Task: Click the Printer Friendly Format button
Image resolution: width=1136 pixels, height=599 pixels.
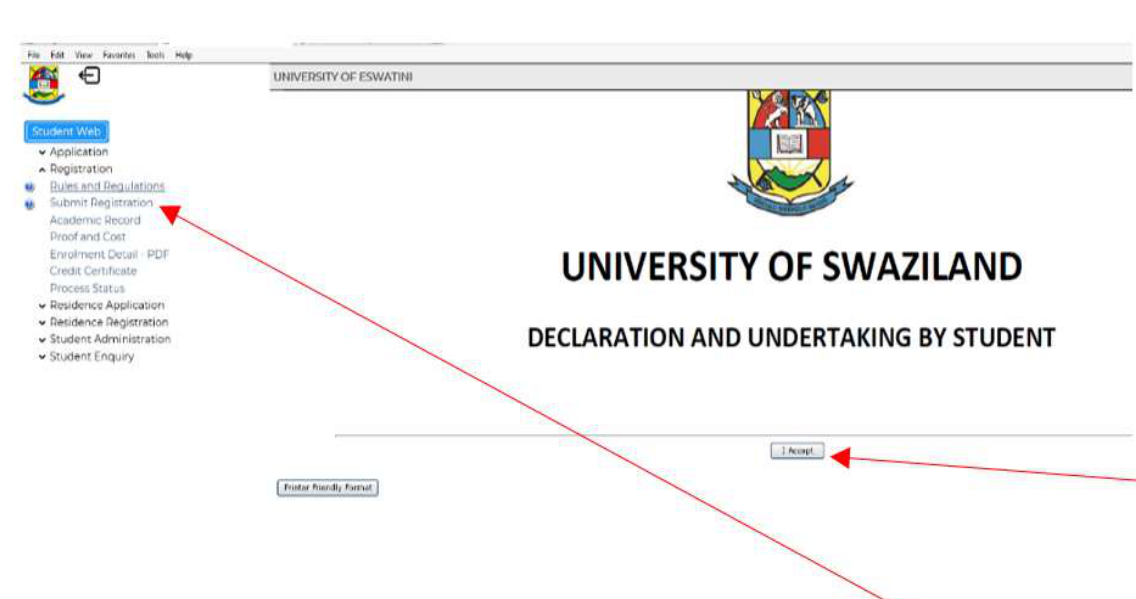Action: tap(327, 487)
